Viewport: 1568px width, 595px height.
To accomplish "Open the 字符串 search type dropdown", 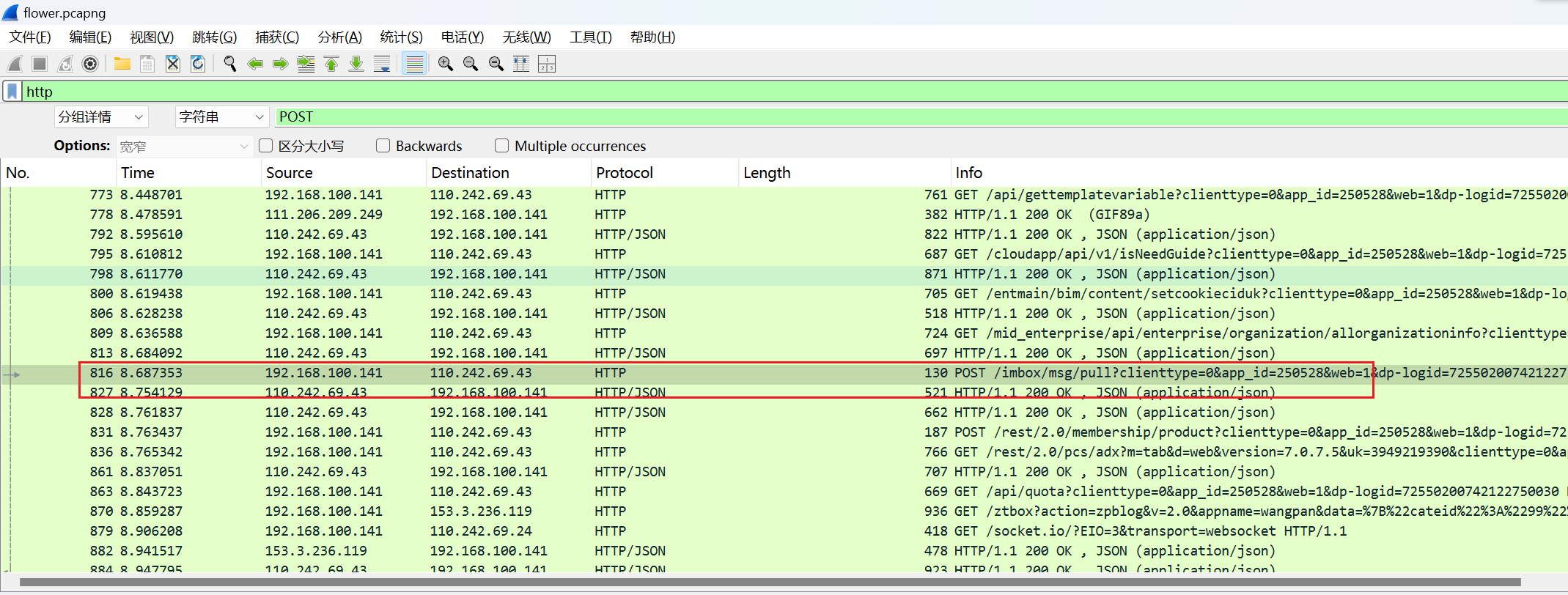I will click(221, 117).
